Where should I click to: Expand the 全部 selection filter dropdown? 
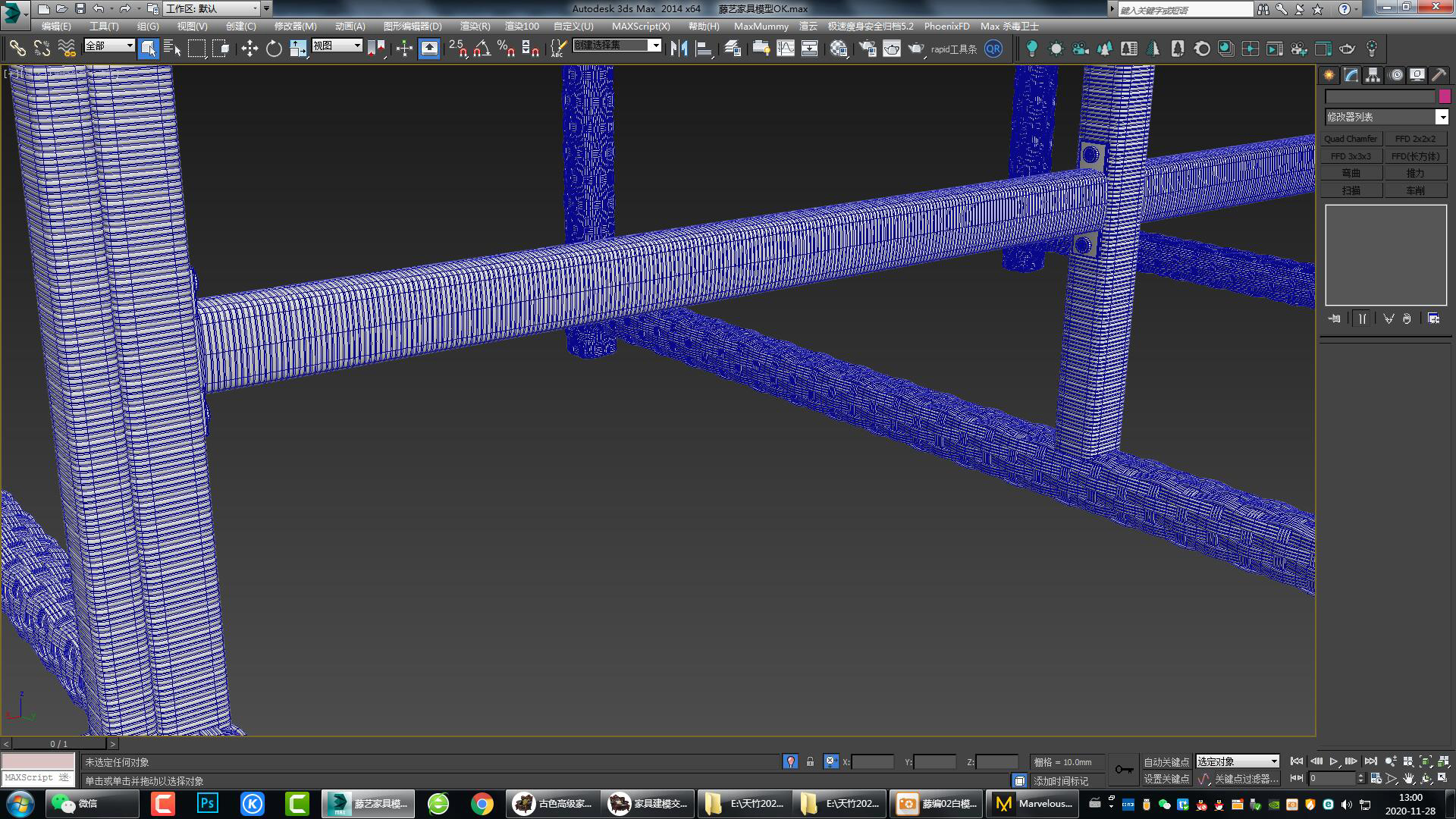click(130, 45)
